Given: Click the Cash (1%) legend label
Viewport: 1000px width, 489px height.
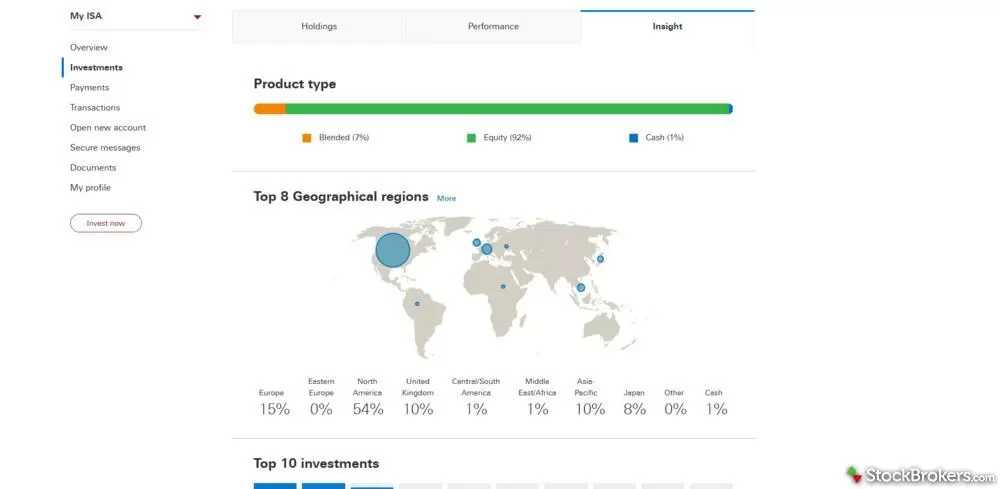Looking at the screenshot, I should 665,138.
